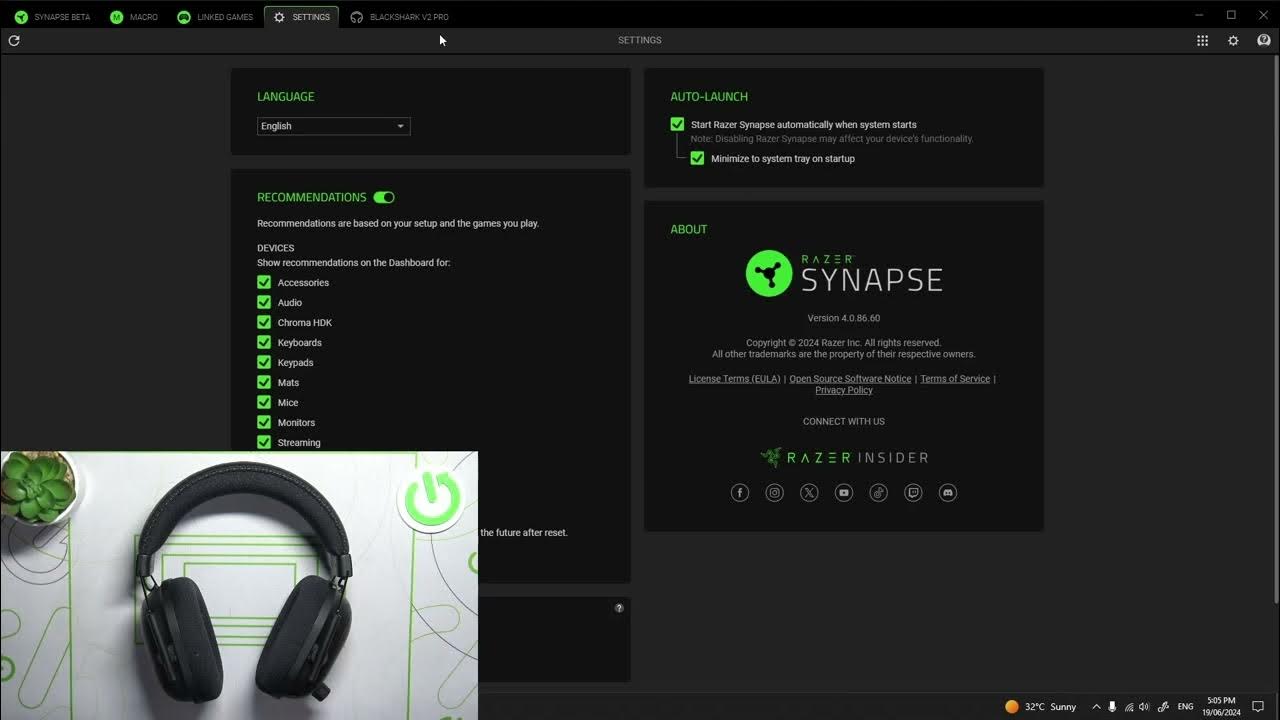Image resolution: width=1280 pixels, height=720 pixels.
Task: Open the Language dropdown showing English
Action: 333,126
